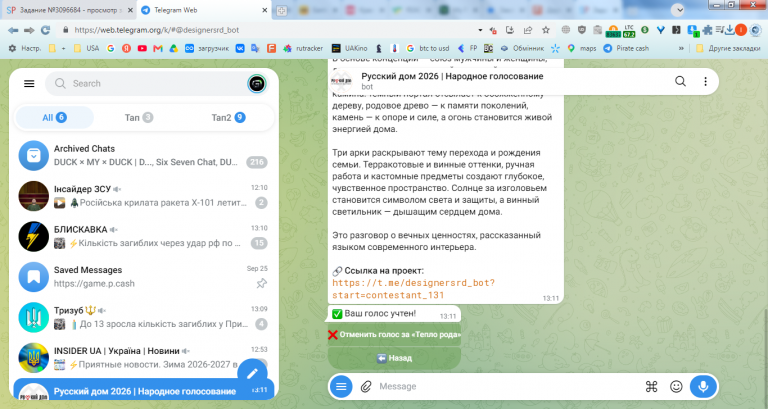768x409 pixels.
Task: Open the Pirate cash bookmark
Action: 626,48
